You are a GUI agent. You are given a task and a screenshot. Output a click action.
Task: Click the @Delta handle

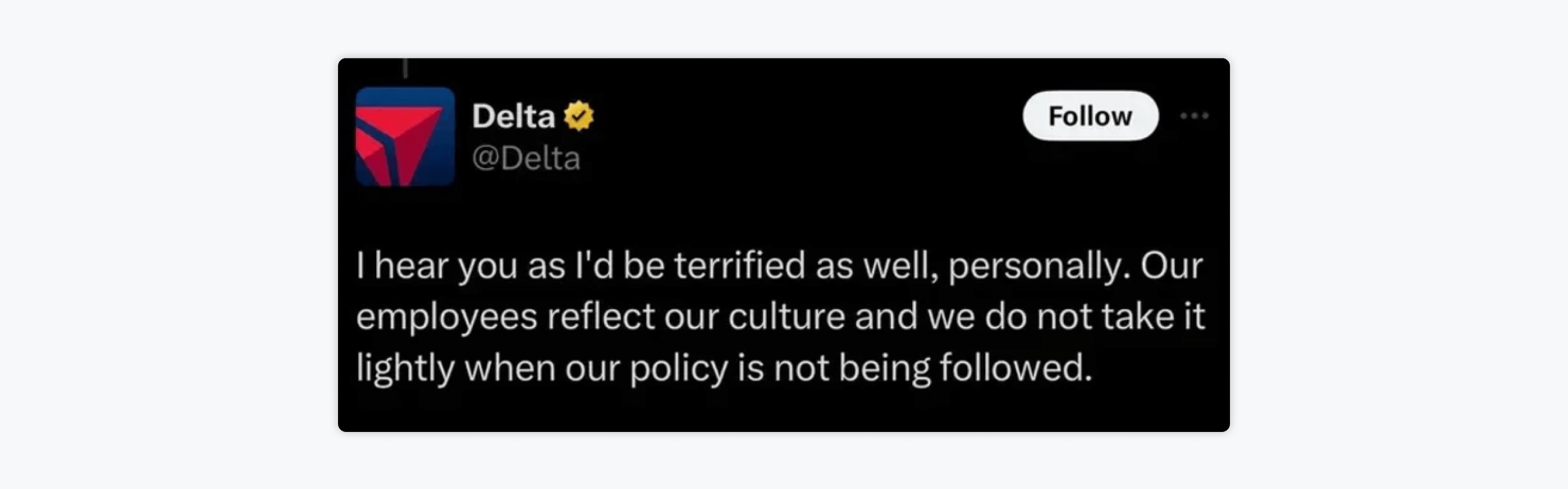[x=526, y=158]
